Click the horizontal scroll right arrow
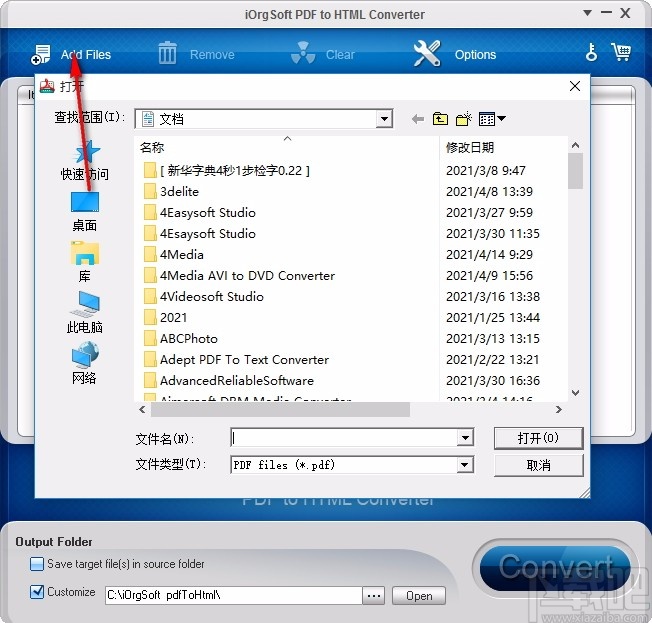Viewport: 652px width, 623px height. (559, 410)
